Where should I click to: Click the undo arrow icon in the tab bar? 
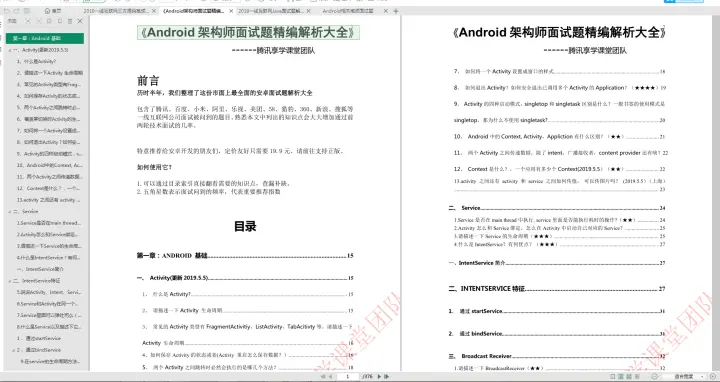[x=6, y=11]
